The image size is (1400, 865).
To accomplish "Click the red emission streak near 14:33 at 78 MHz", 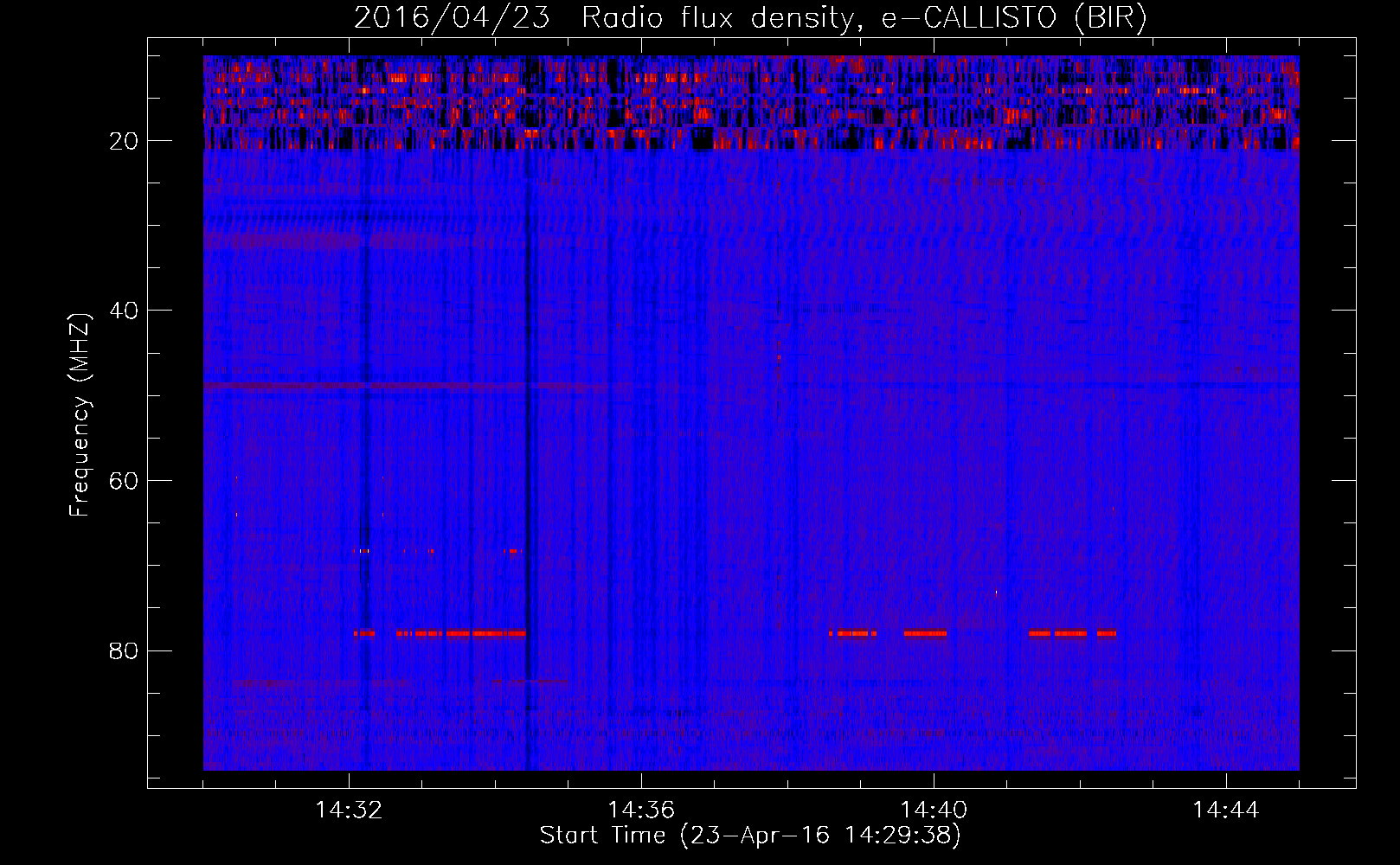I will tap(460, 633).
